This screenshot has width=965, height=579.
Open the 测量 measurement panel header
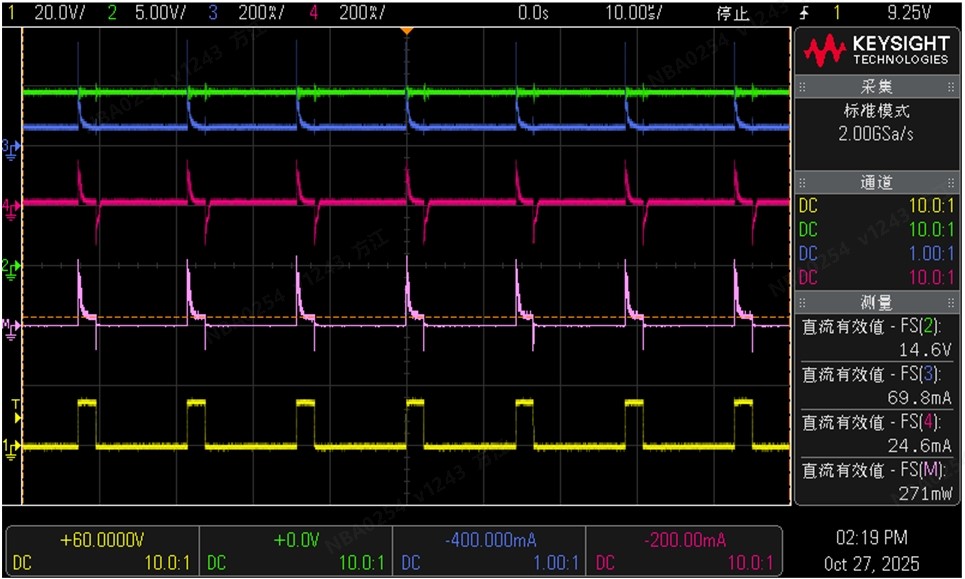[876, 302]
